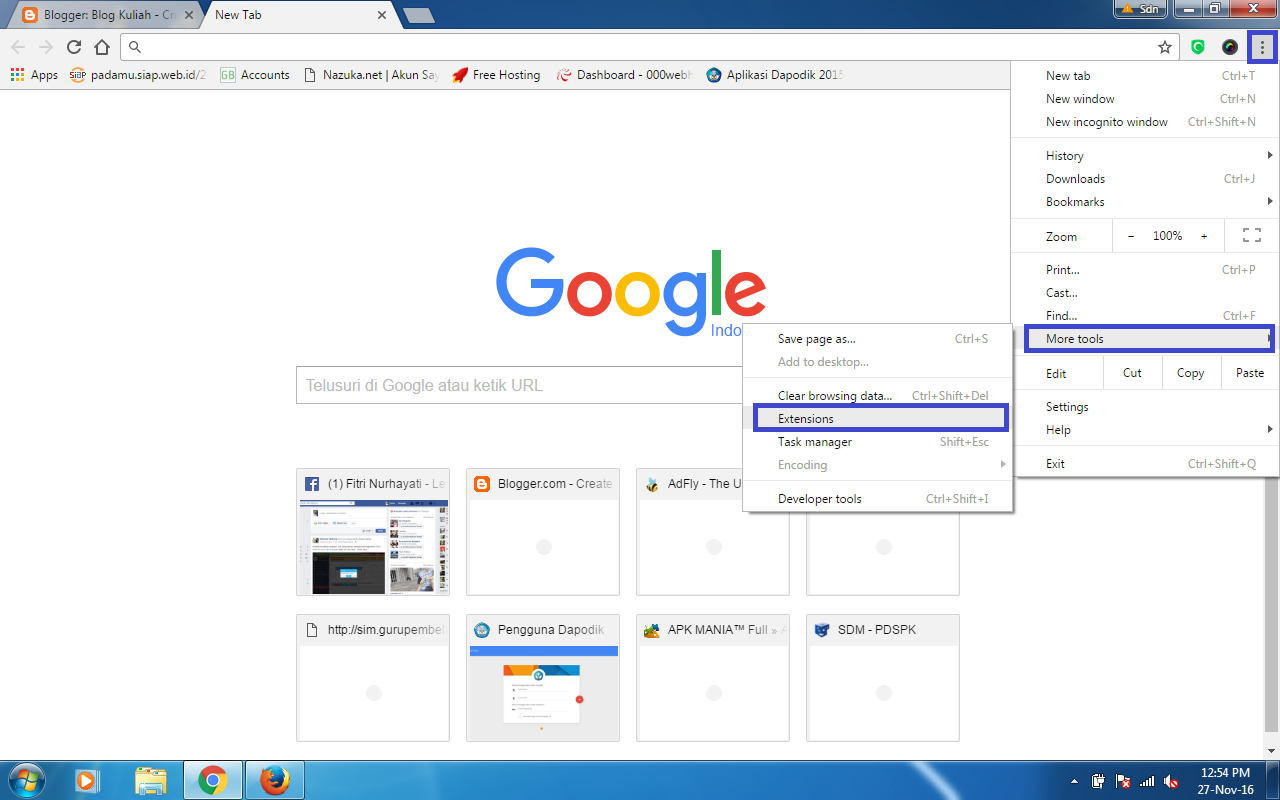Open Task manager from submenu

[x=877, y=442]
